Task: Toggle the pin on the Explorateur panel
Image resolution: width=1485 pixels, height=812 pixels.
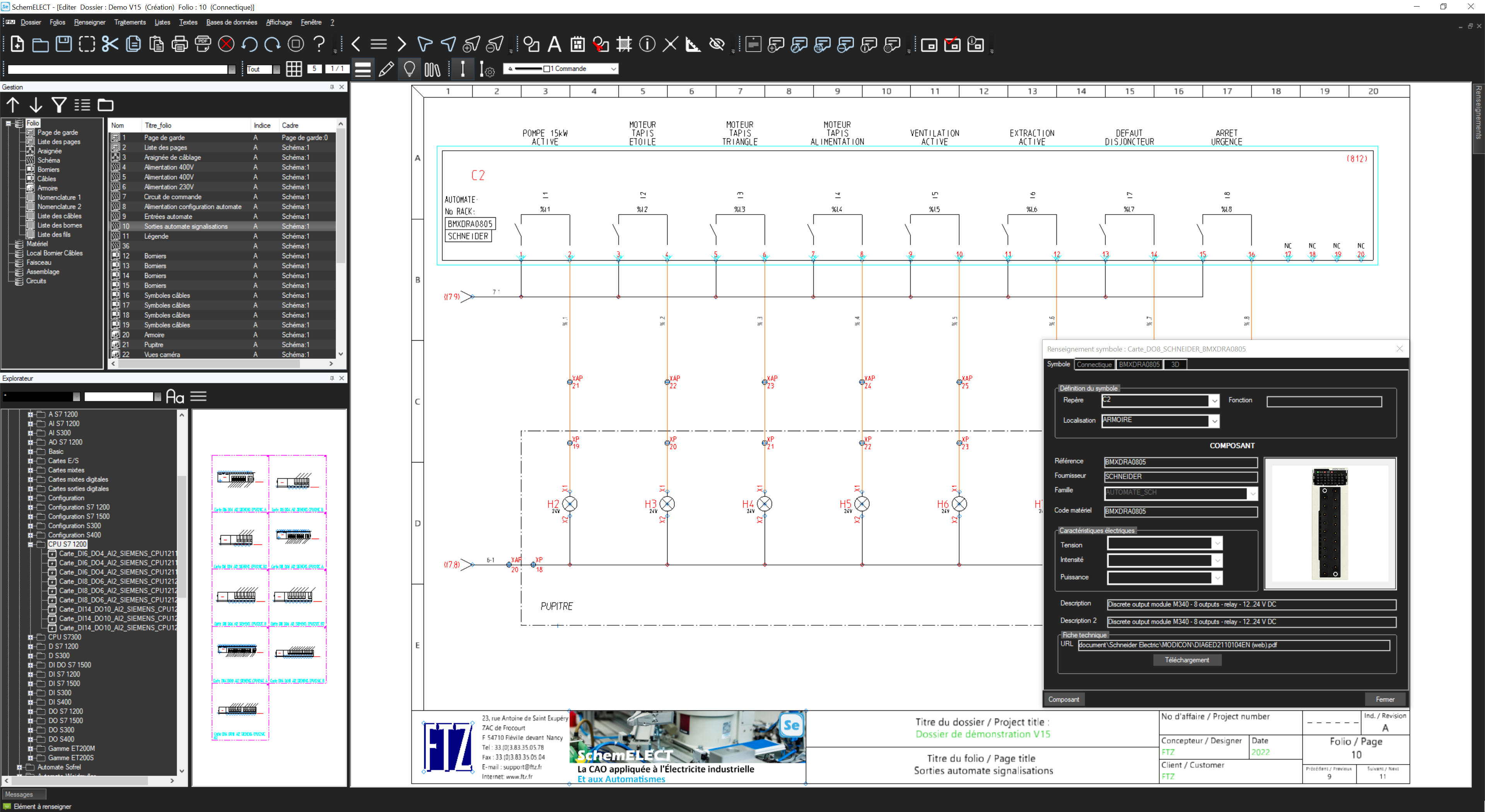Action: tap(331, 378)
